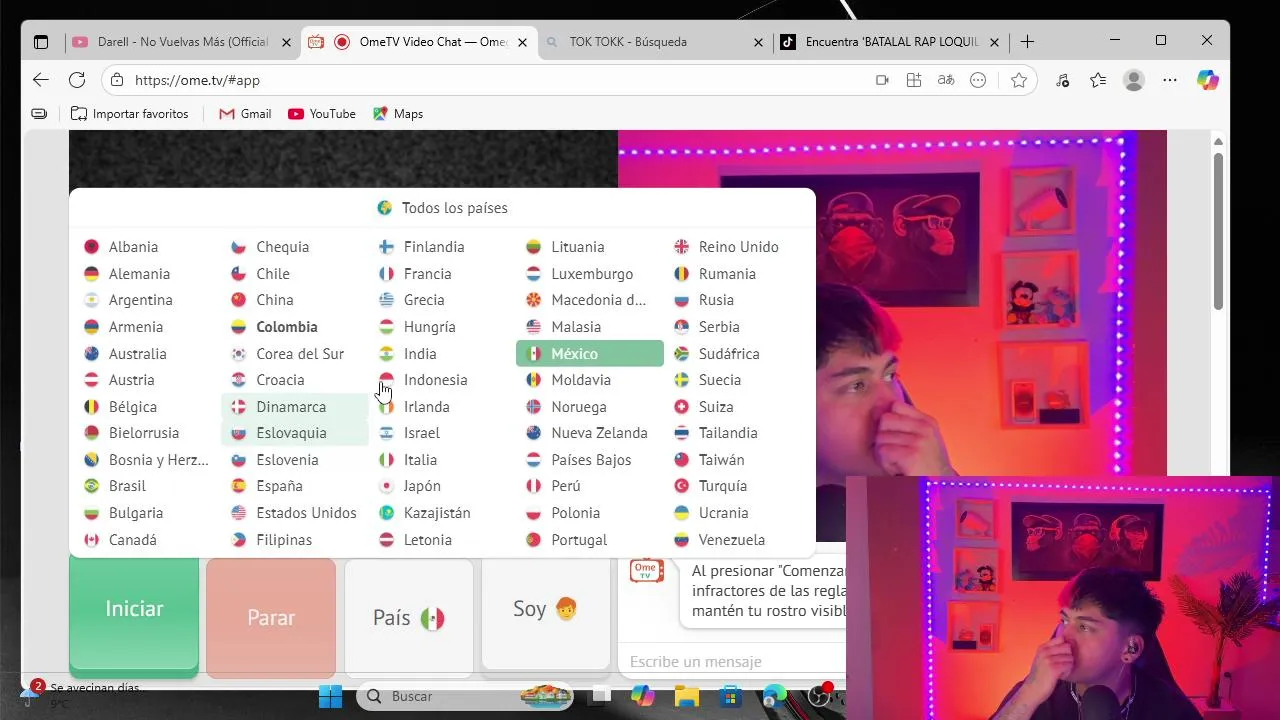Viewport: 1280px width, 720px height.
Task: Reload the ome.tv page
Action: pos(77,80)
